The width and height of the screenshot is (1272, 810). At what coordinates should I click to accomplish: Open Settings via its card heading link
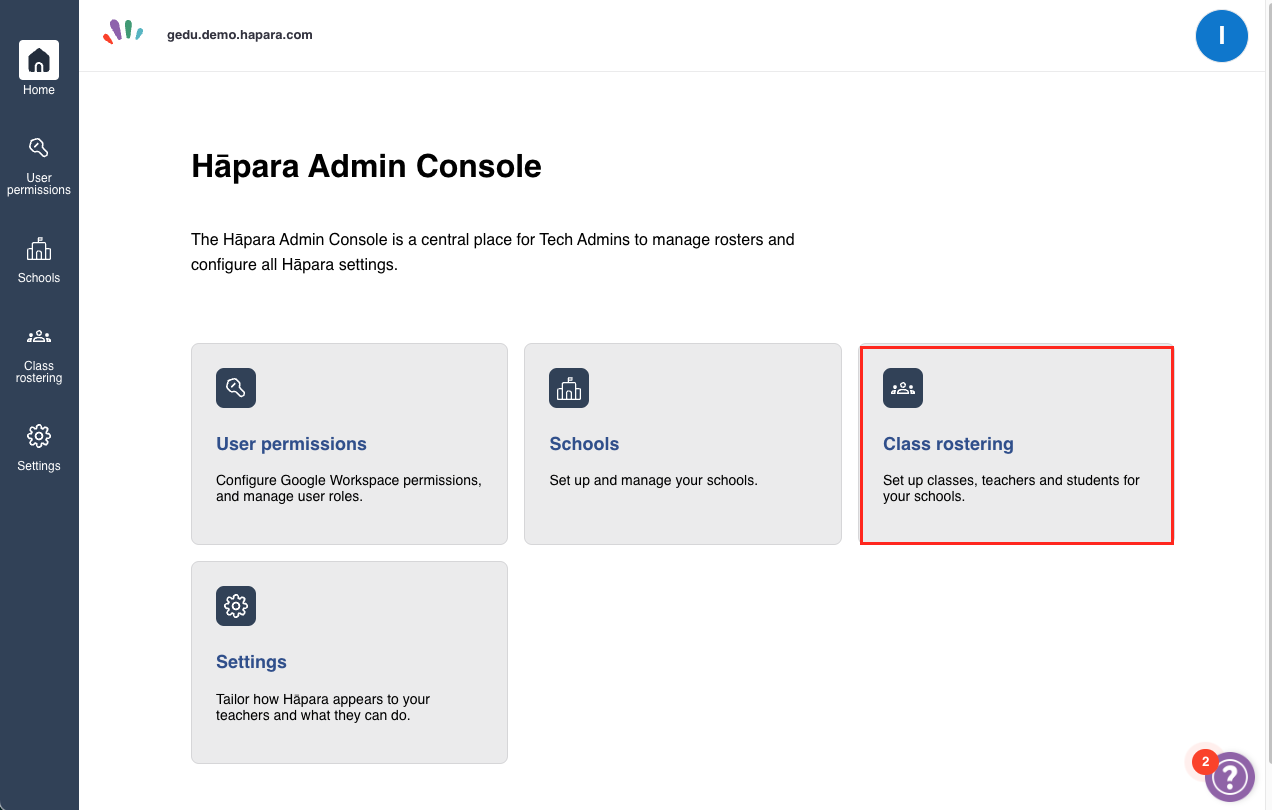pos(251,661)
